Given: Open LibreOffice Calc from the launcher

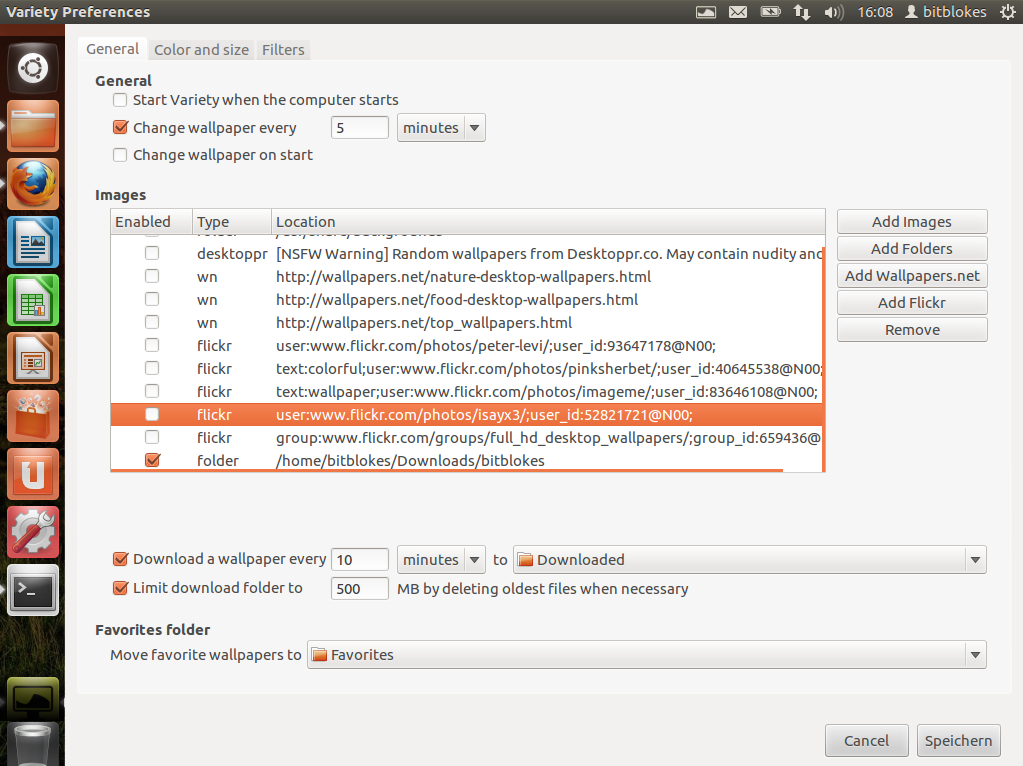Looking at the screenshot, I should pos(33,300).
